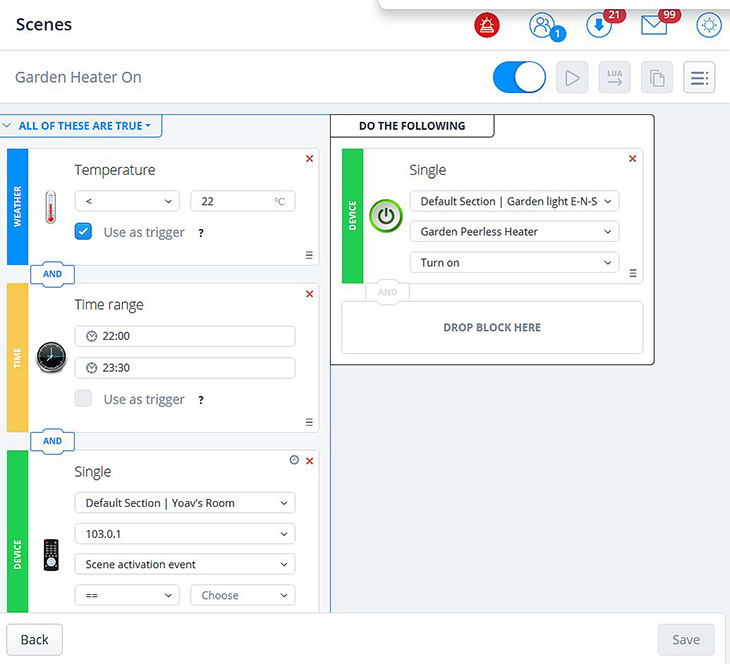Open the 103.0.1 device dropdown
This screenshot has width=730, height=664.
(185, 534)
